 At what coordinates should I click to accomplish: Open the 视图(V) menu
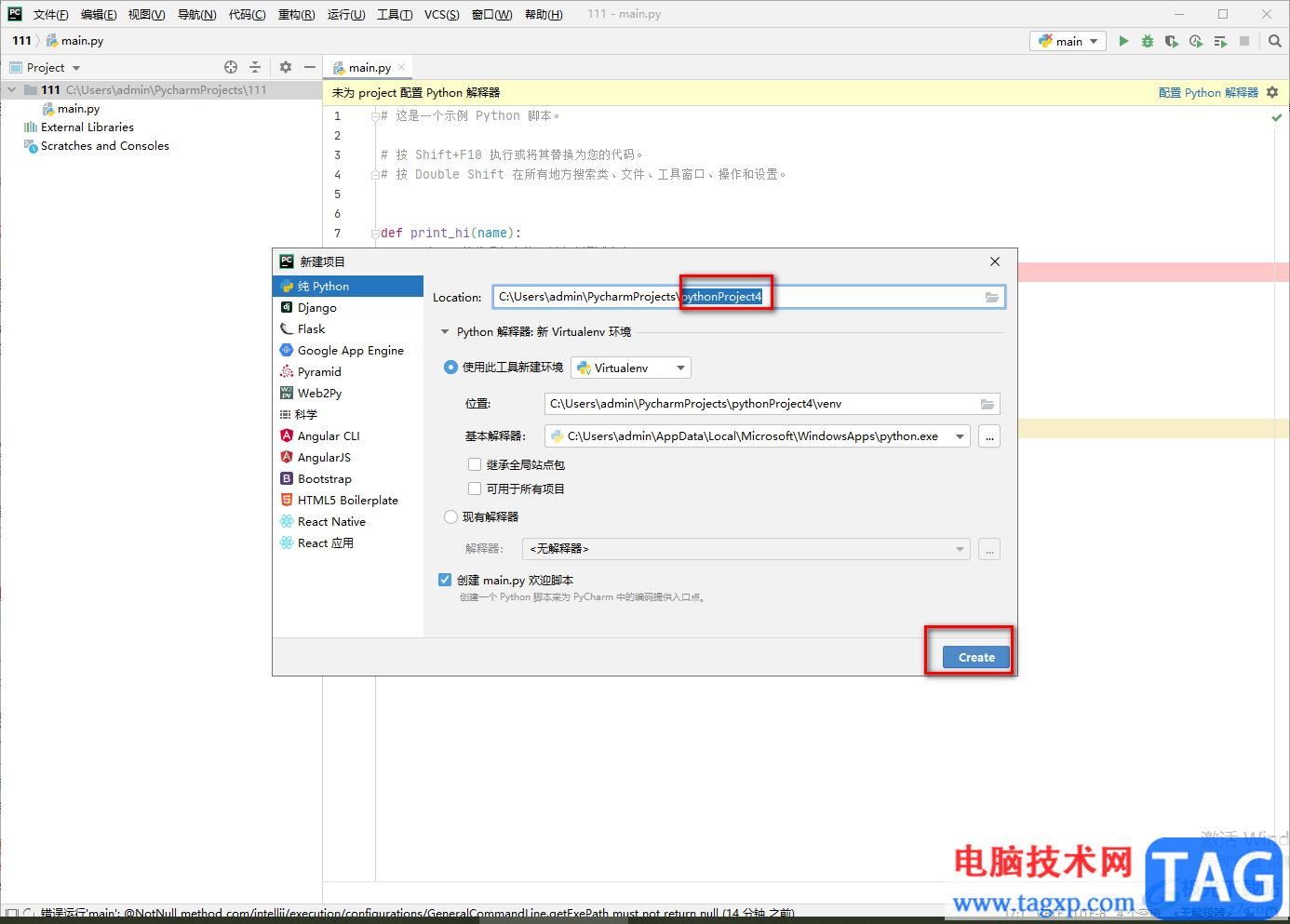[146, 14]
